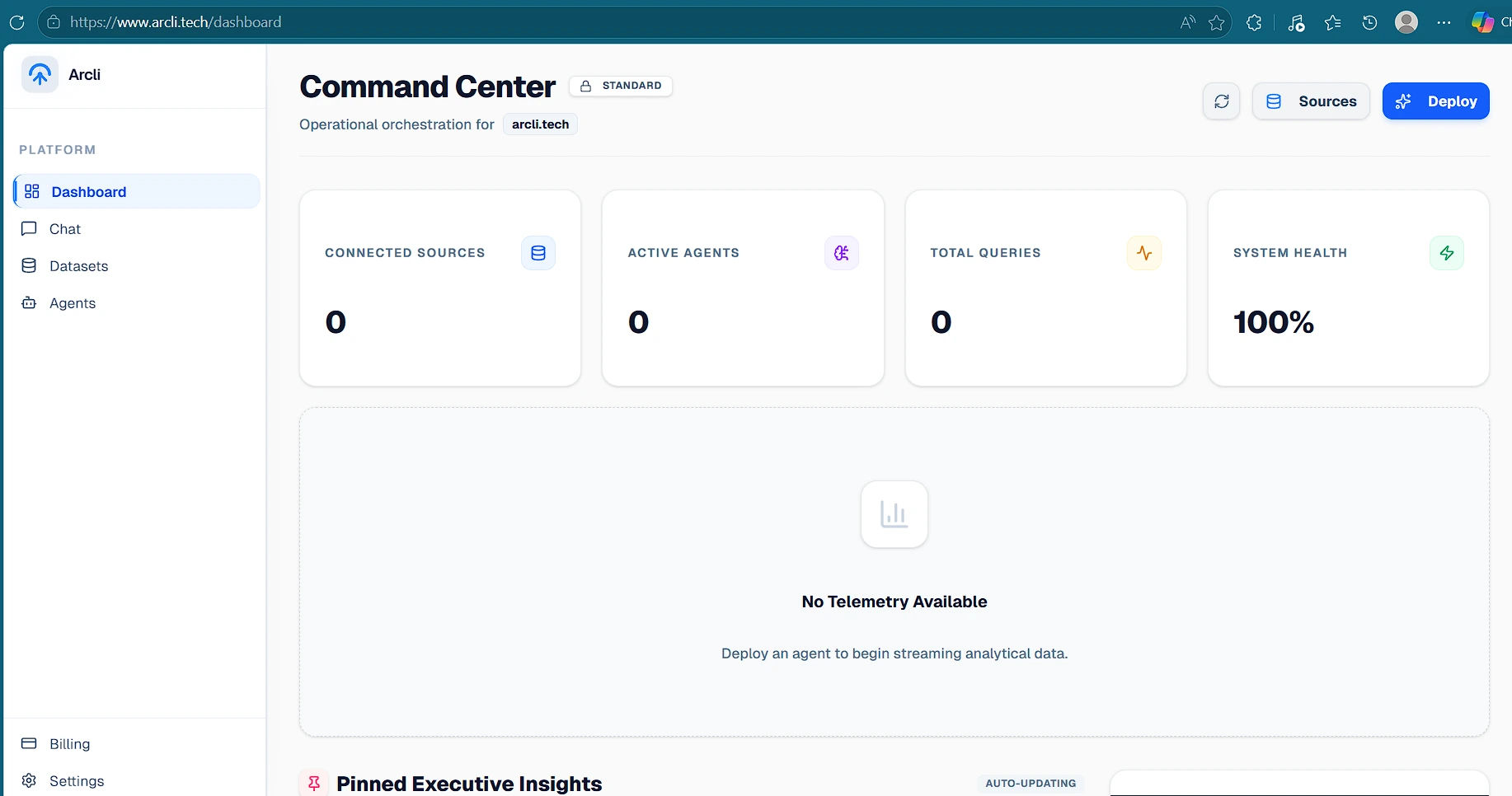Open Settings in the sidebar
This screenshot has height=796, width=1512.
(x=76, y=781)
